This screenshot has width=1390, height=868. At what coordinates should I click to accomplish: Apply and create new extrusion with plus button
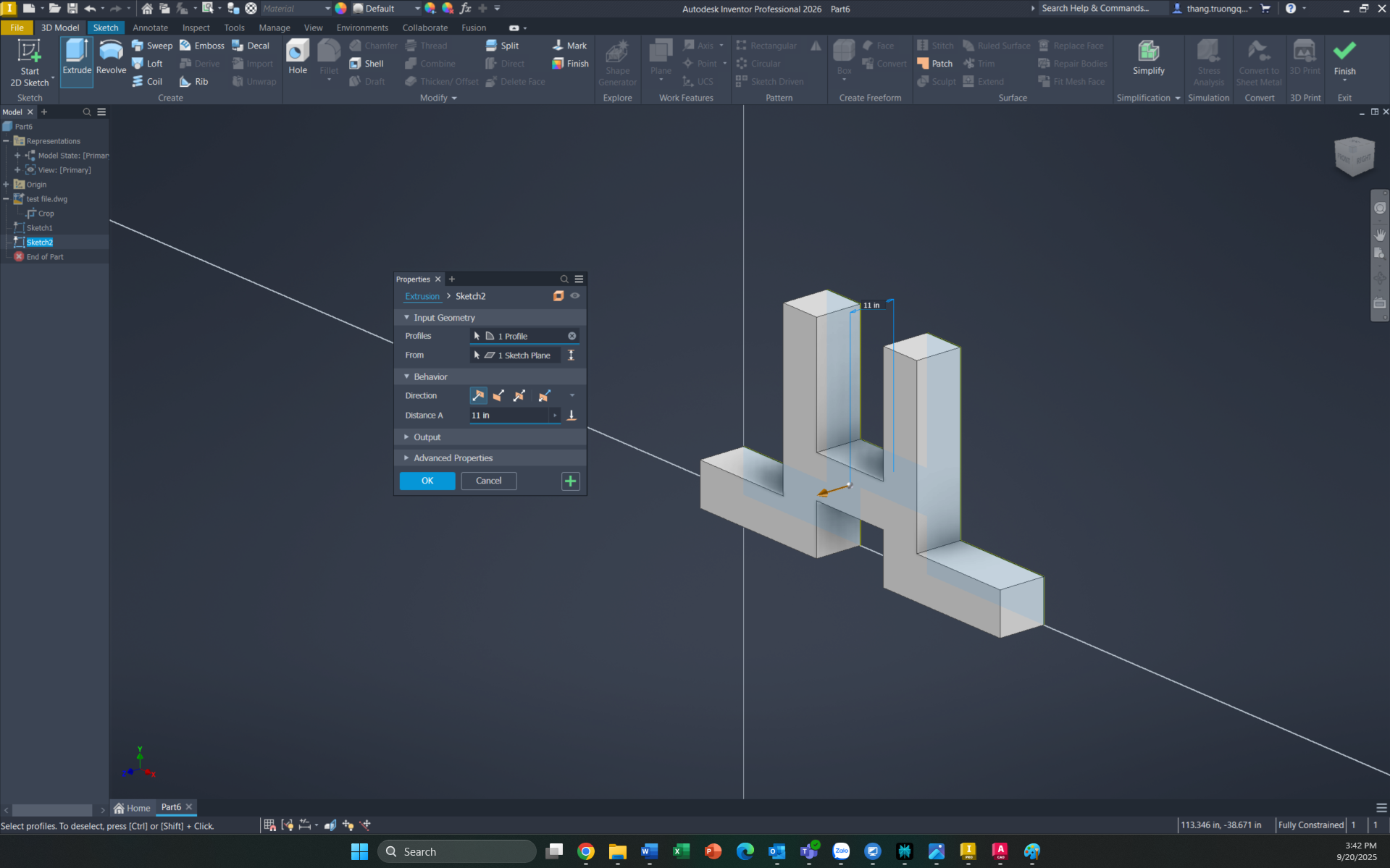click(570, 481)
